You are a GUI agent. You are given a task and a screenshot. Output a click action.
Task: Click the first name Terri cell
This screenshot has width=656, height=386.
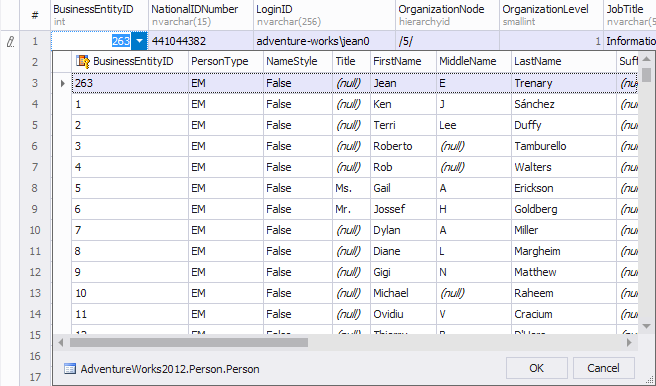(x=403, y=125)
